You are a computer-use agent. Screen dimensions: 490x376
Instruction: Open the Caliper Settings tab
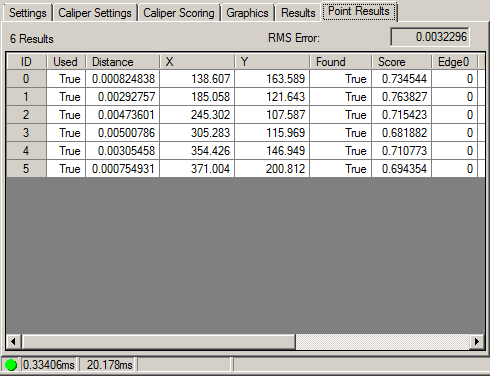(95, 13)
